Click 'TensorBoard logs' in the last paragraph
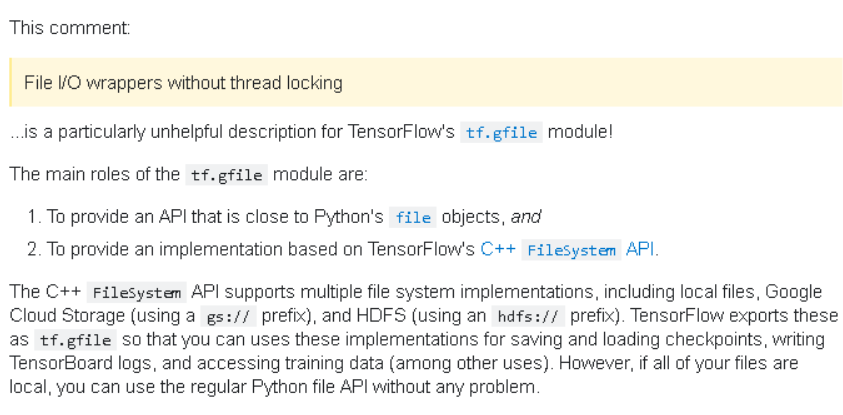Screen dimensions: 843x415 [81, 363]
